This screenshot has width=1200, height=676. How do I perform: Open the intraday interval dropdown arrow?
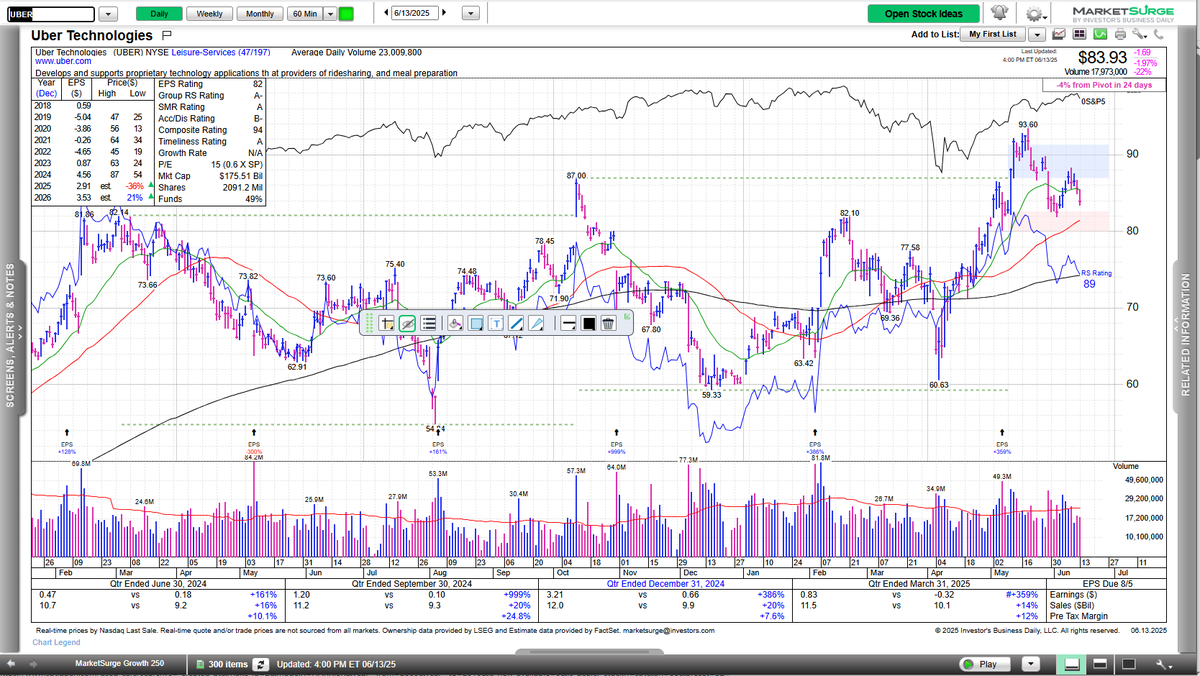click(331, 14)
